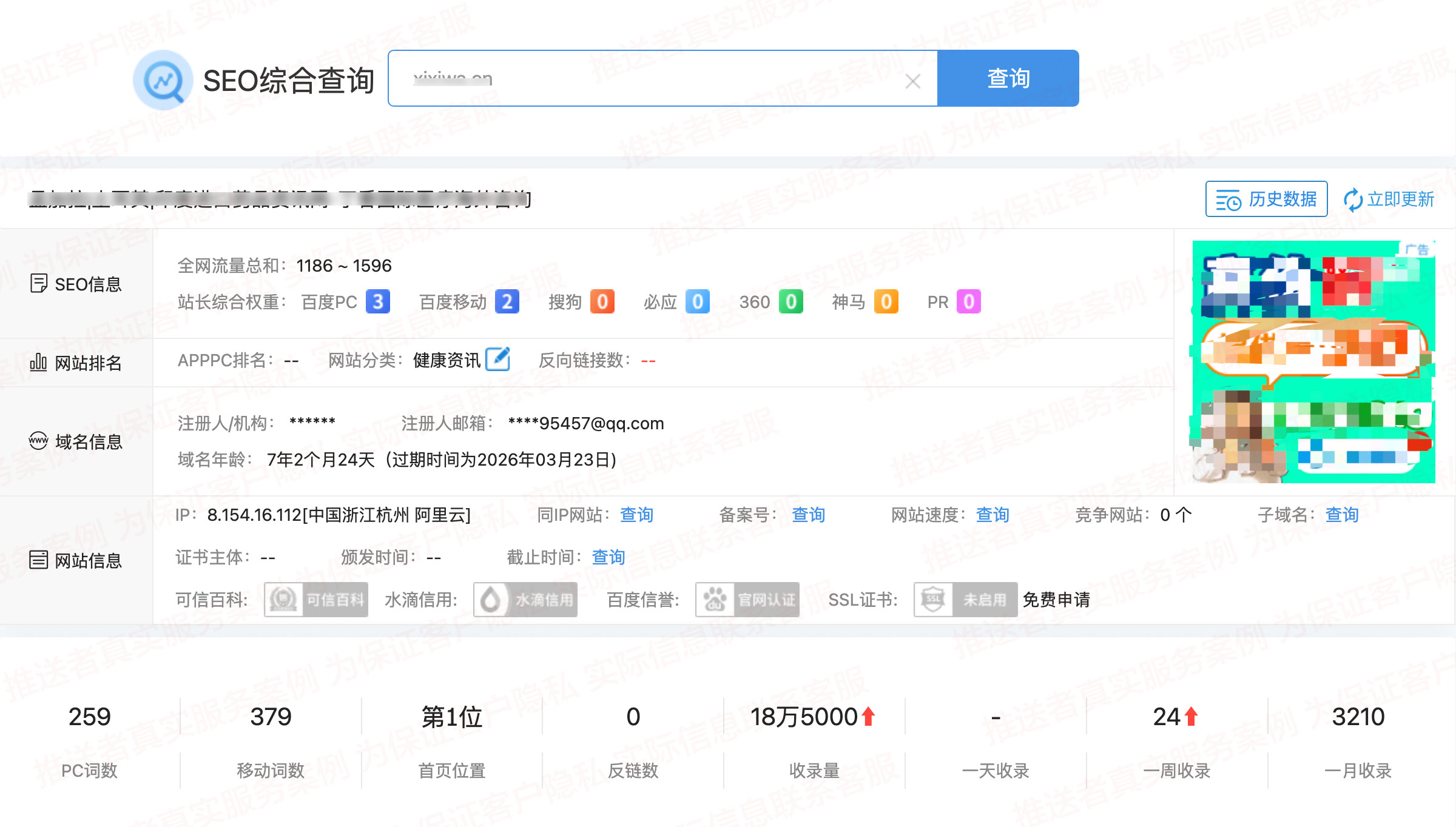1456x827 pixels.
Task: Open the SEO信息 sidebar section
Action: click(76, 284)
